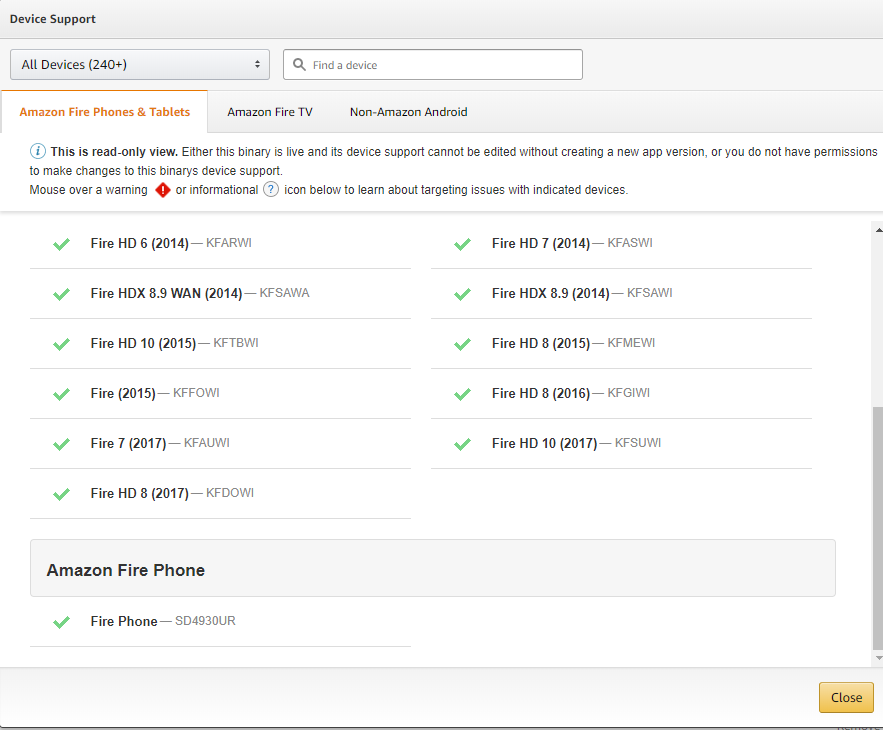
Task: Click the blue question mark informational icon
Action: (271, 190)
